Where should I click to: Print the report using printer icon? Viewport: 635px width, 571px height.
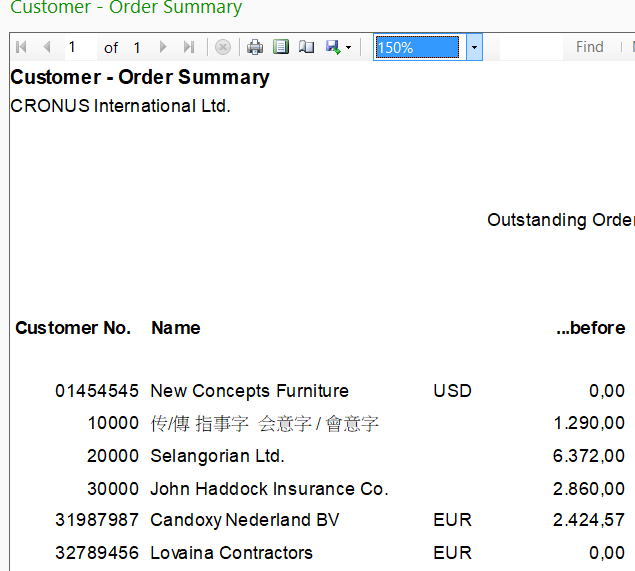[x=255, y=47]
